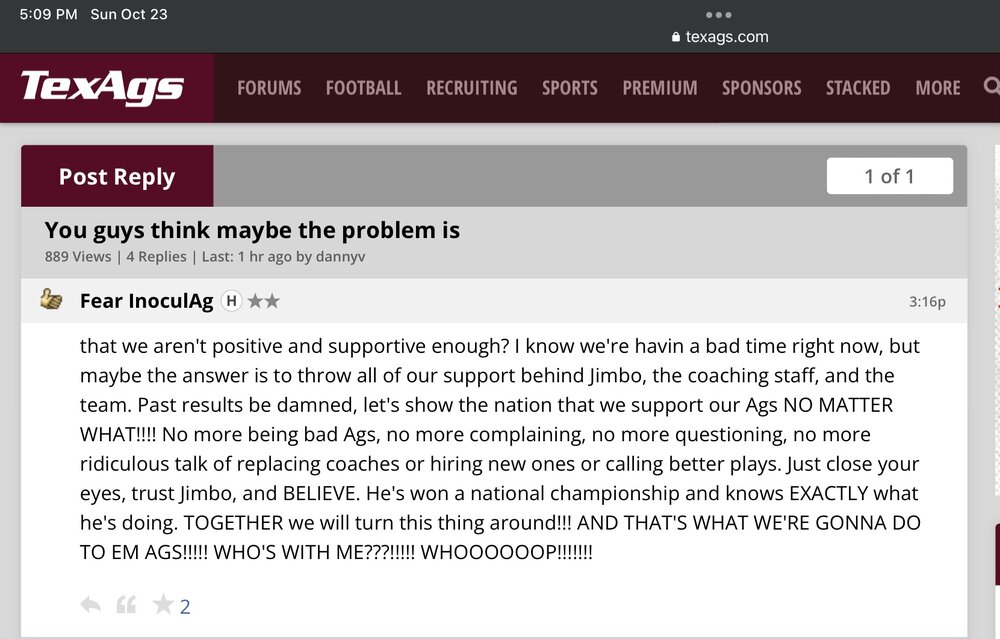
Task: Open the PREMIUM nav item
Action: [660, 88]
